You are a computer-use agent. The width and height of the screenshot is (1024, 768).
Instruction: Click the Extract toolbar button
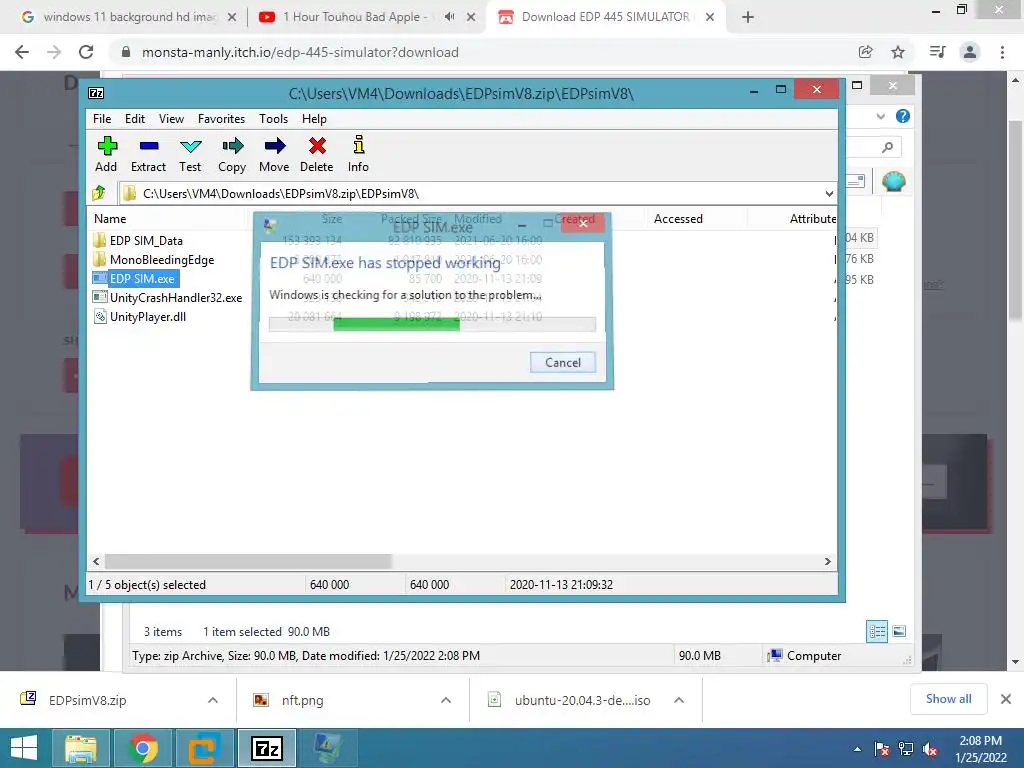click(x=148, y=154)
